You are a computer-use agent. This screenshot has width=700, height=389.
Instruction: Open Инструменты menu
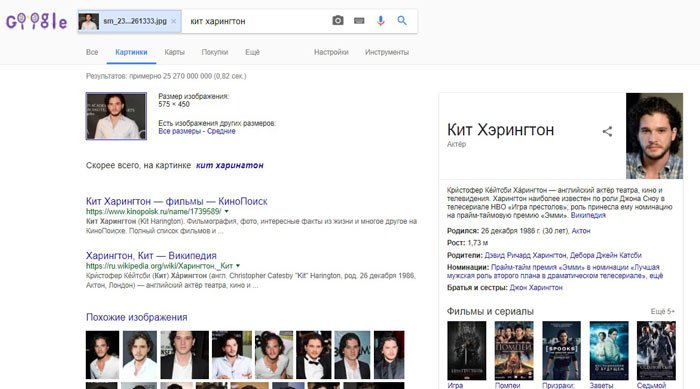tap(387, 52)
